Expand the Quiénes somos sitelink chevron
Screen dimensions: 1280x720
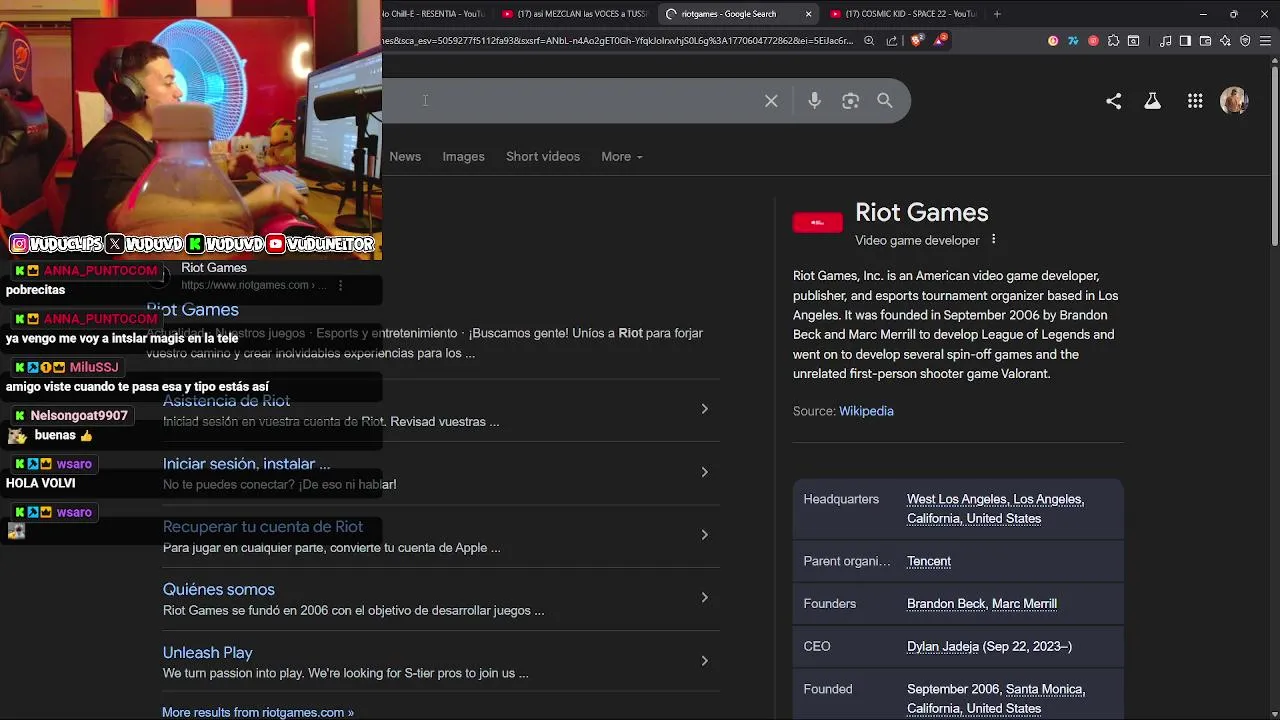(704, 598)
